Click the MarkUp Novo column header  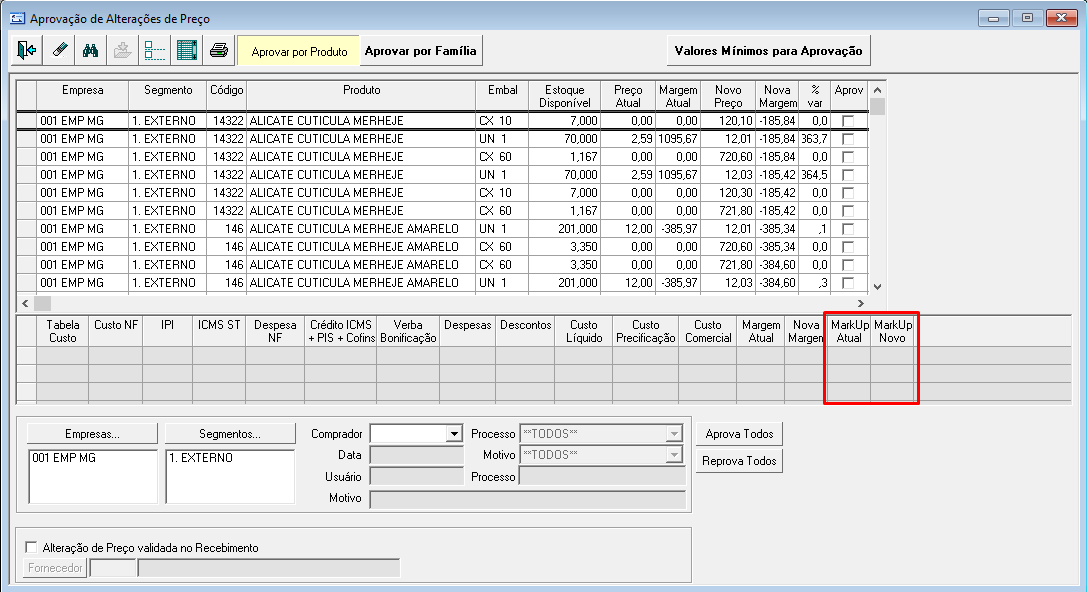893,331
